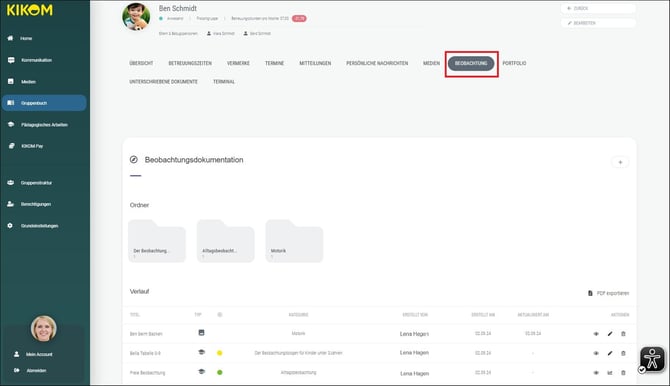
Task: Edit the 'Beller Tabelle' entry with pencil icon
Action: 610,354
